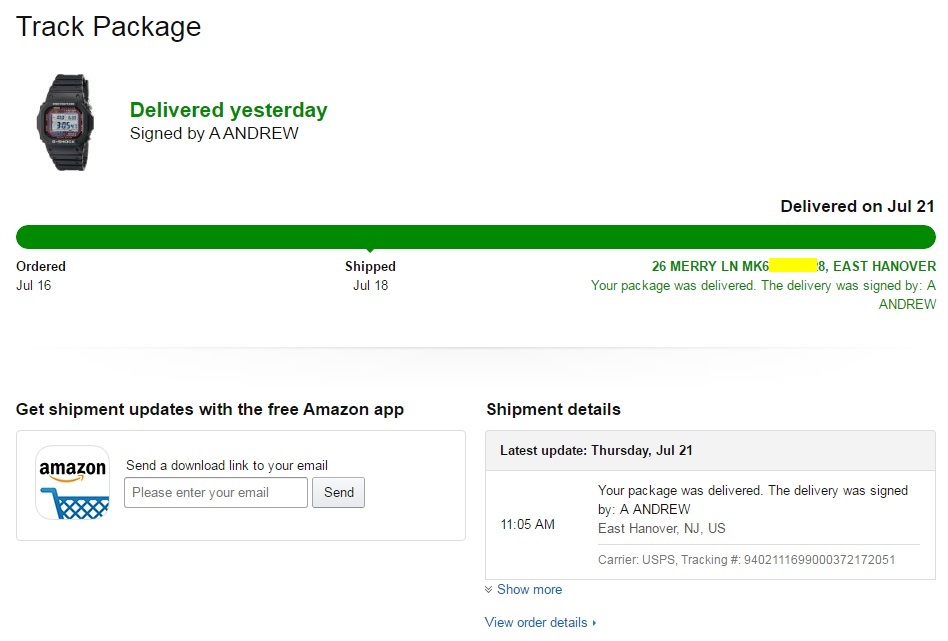
Task: Click the USPS tracking number
Action: click(820, 559)
